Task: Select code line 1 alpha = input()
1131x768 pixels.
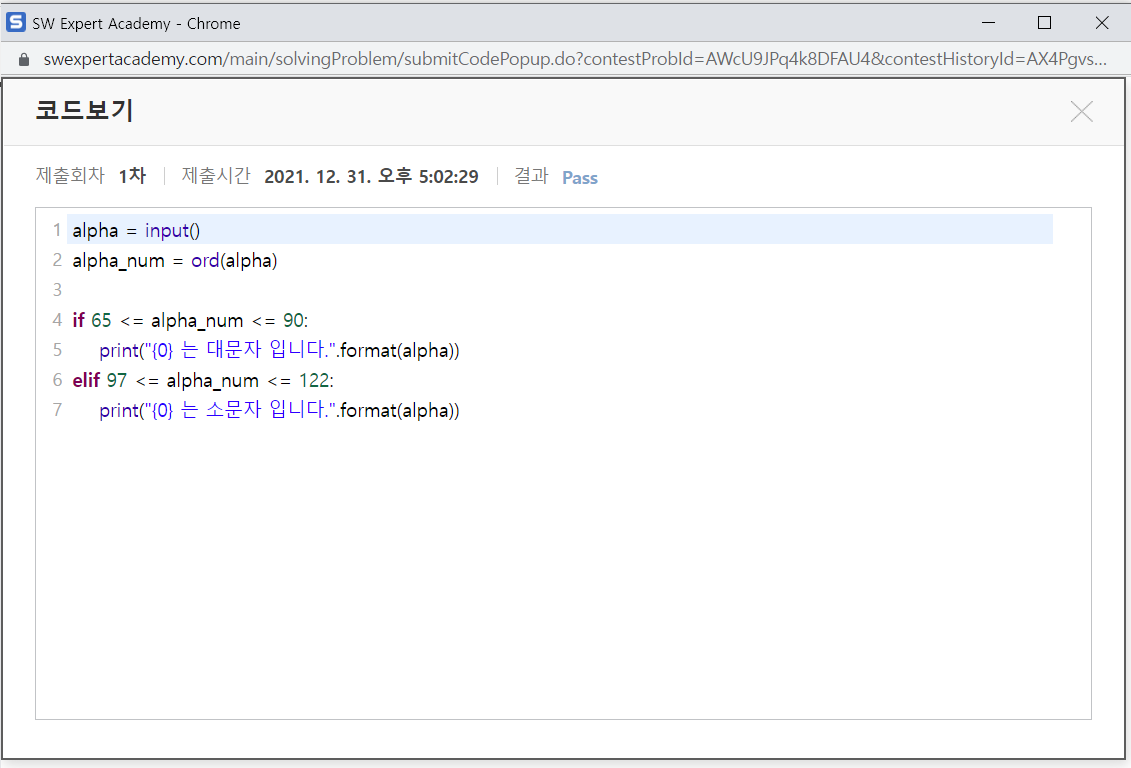Action: (x=560, y=229)
